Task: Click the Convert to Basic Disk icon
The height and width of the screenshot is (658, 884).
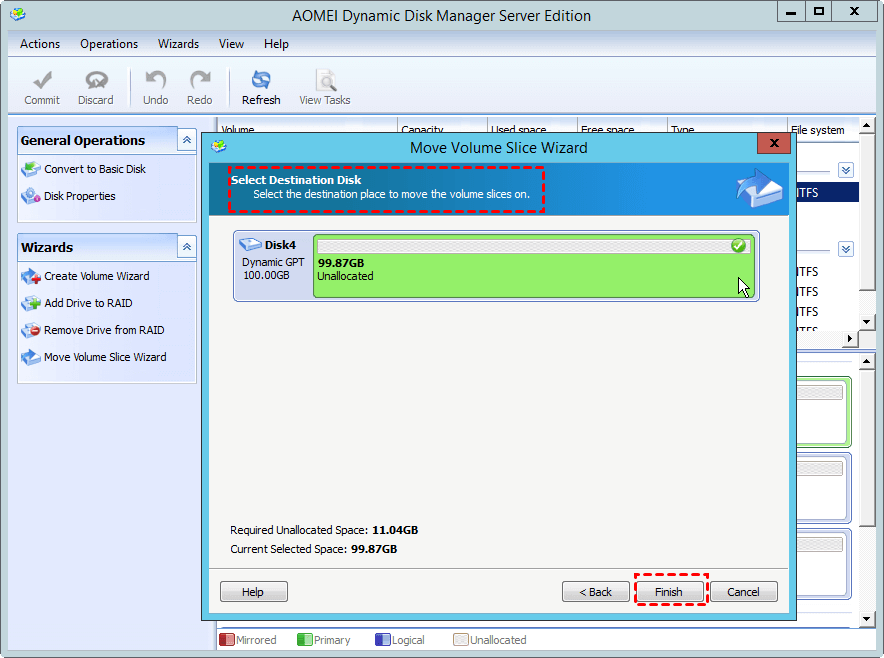Action: point(30,169)
